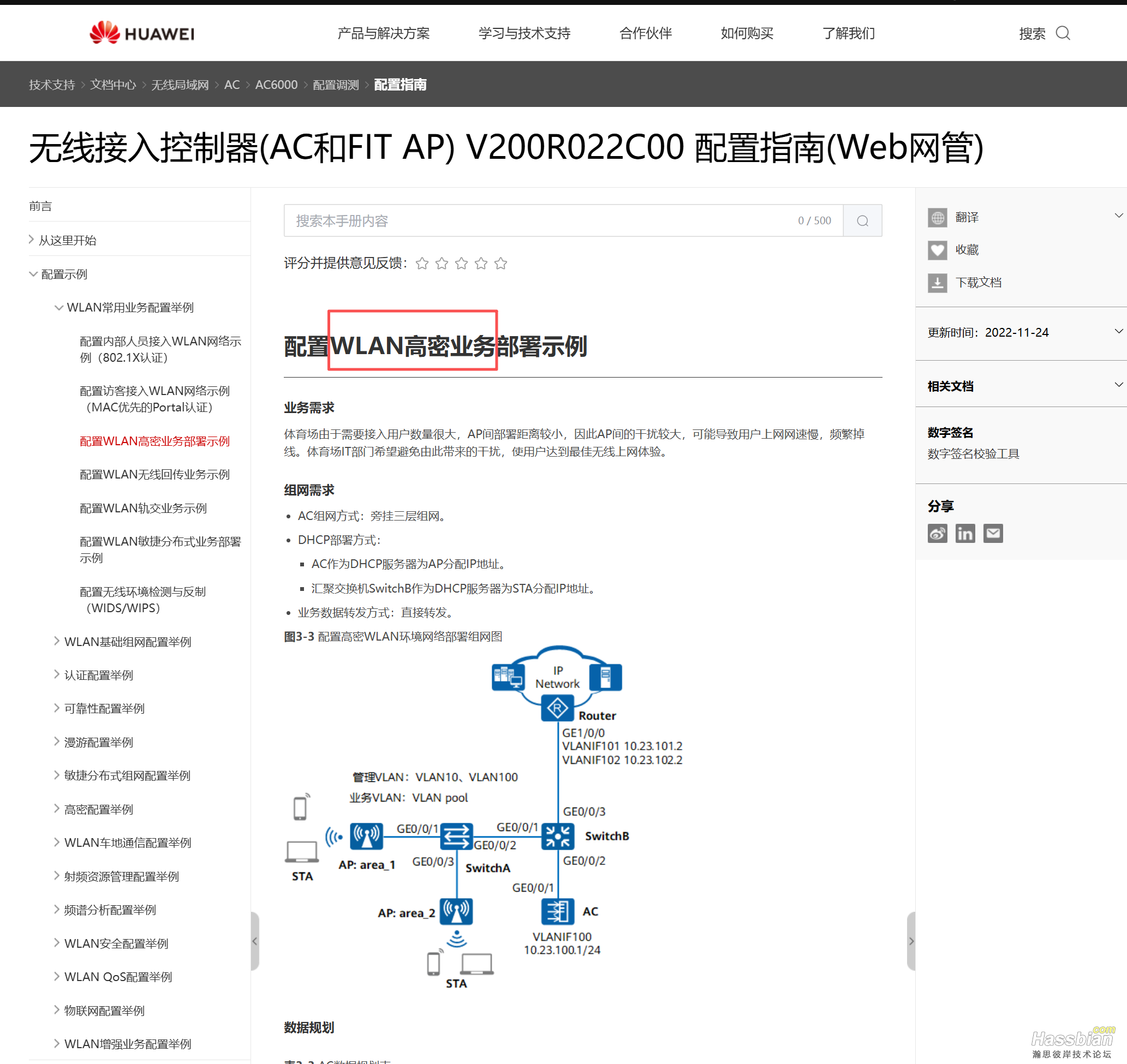Open 配置WLAN敏捷分布式业务部署示例 item

[x=160, y=549]
